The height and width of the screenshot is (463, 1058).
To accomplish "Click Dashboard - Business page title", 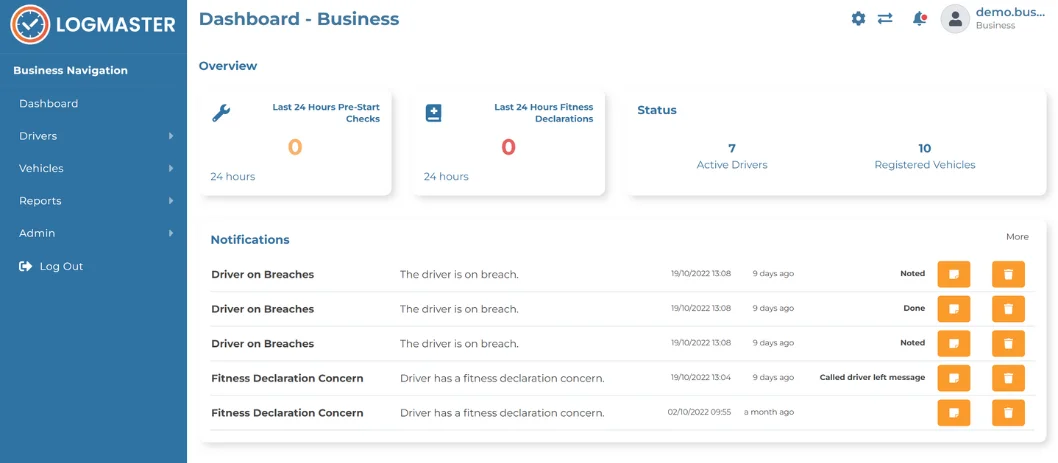I will coord(299,19).
